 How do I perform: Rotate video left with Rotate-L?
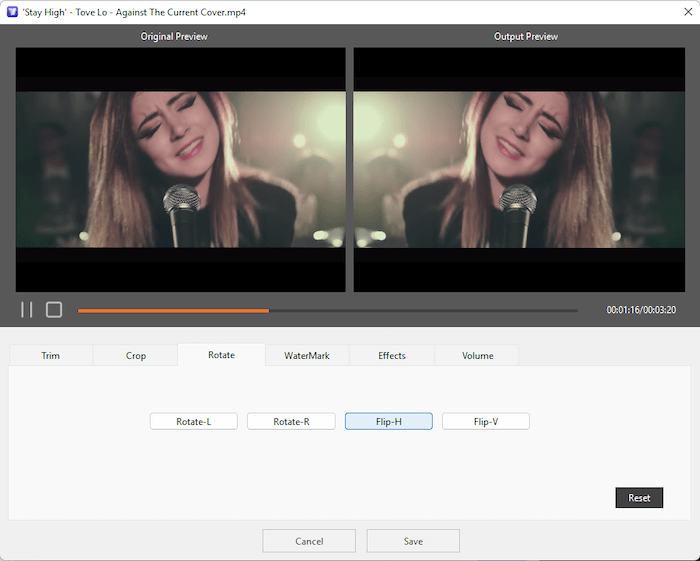(194, 421)
